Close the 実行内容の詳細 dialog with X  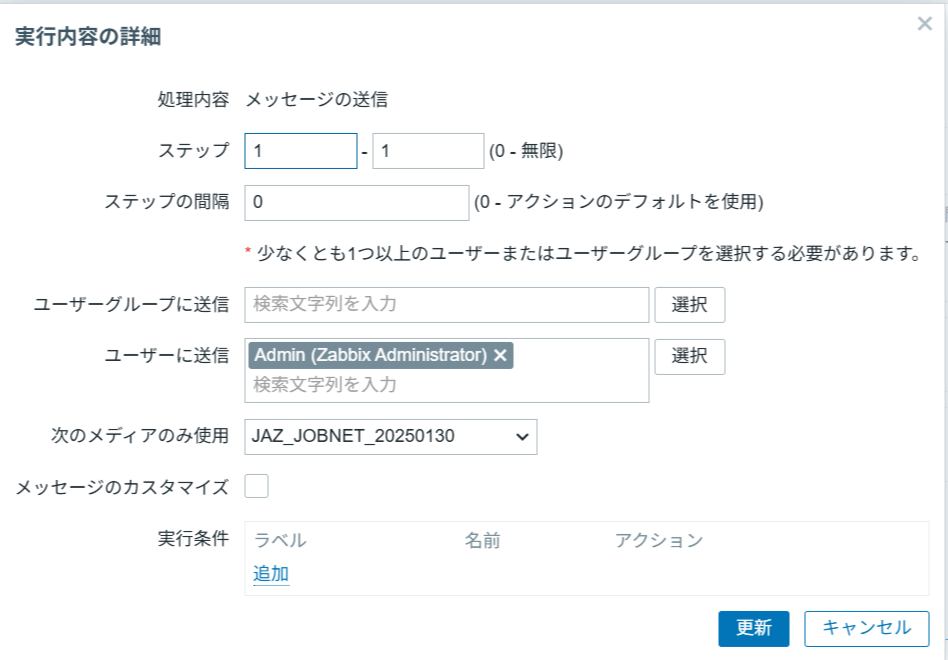(924, 24)
